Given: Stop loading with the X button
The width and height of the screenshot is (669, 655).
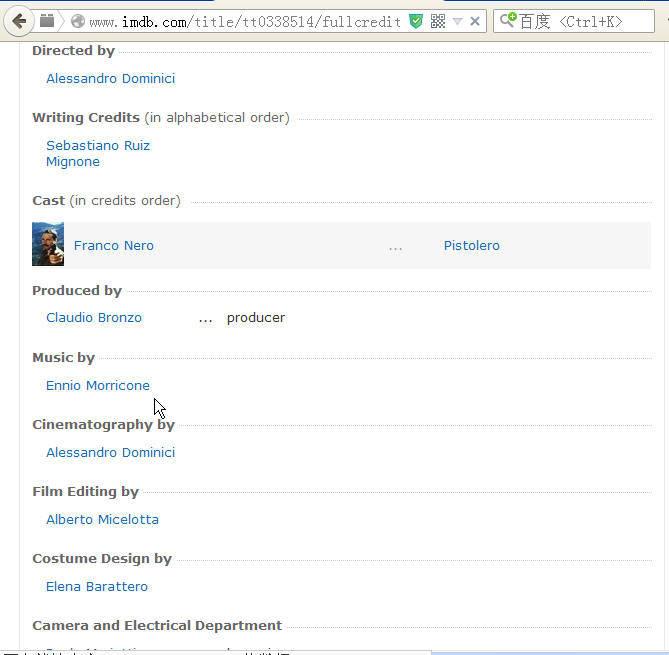Looking at the screenshot, I should (475, 21).
